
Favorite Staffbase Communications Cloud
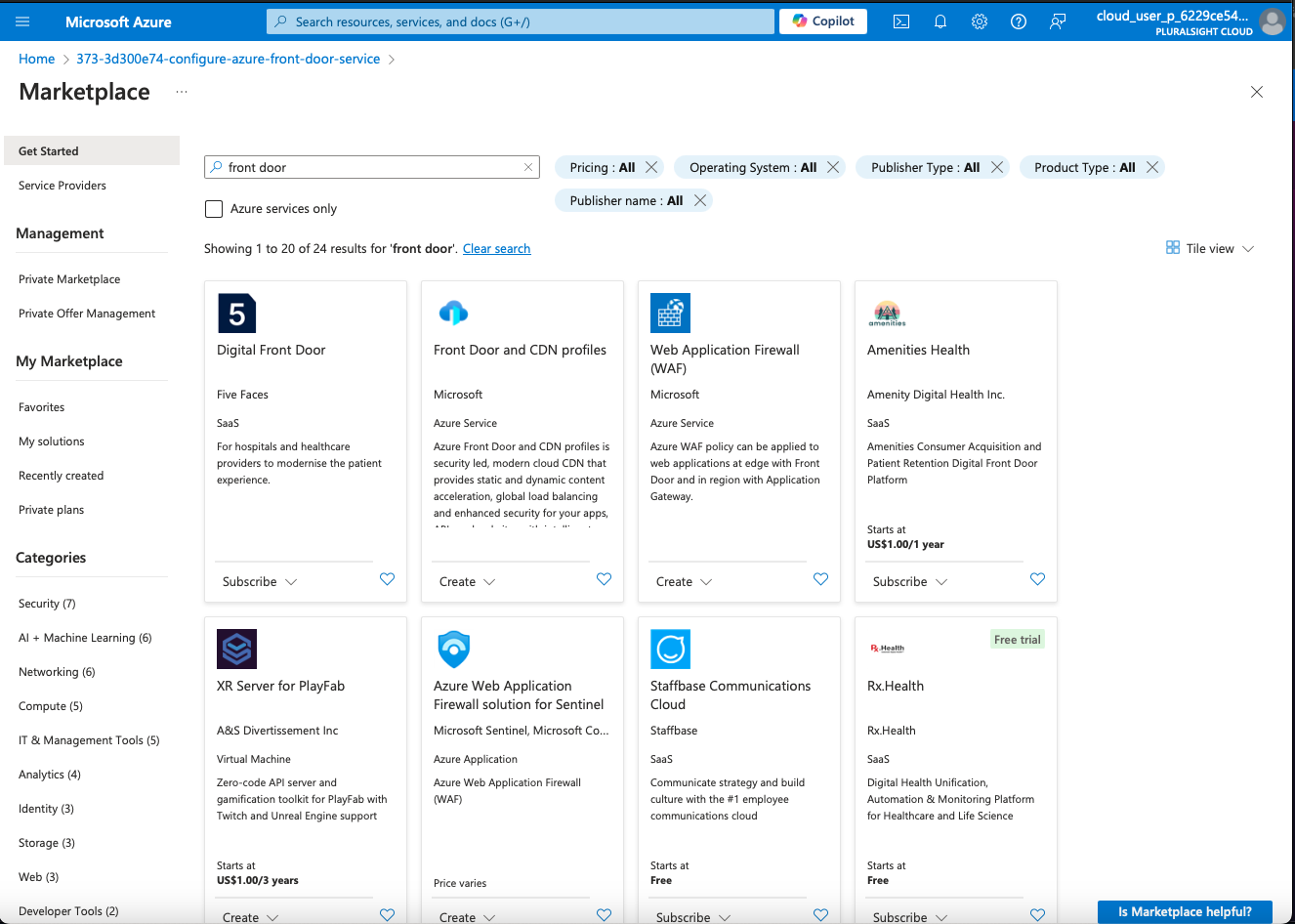coord(821,915)
